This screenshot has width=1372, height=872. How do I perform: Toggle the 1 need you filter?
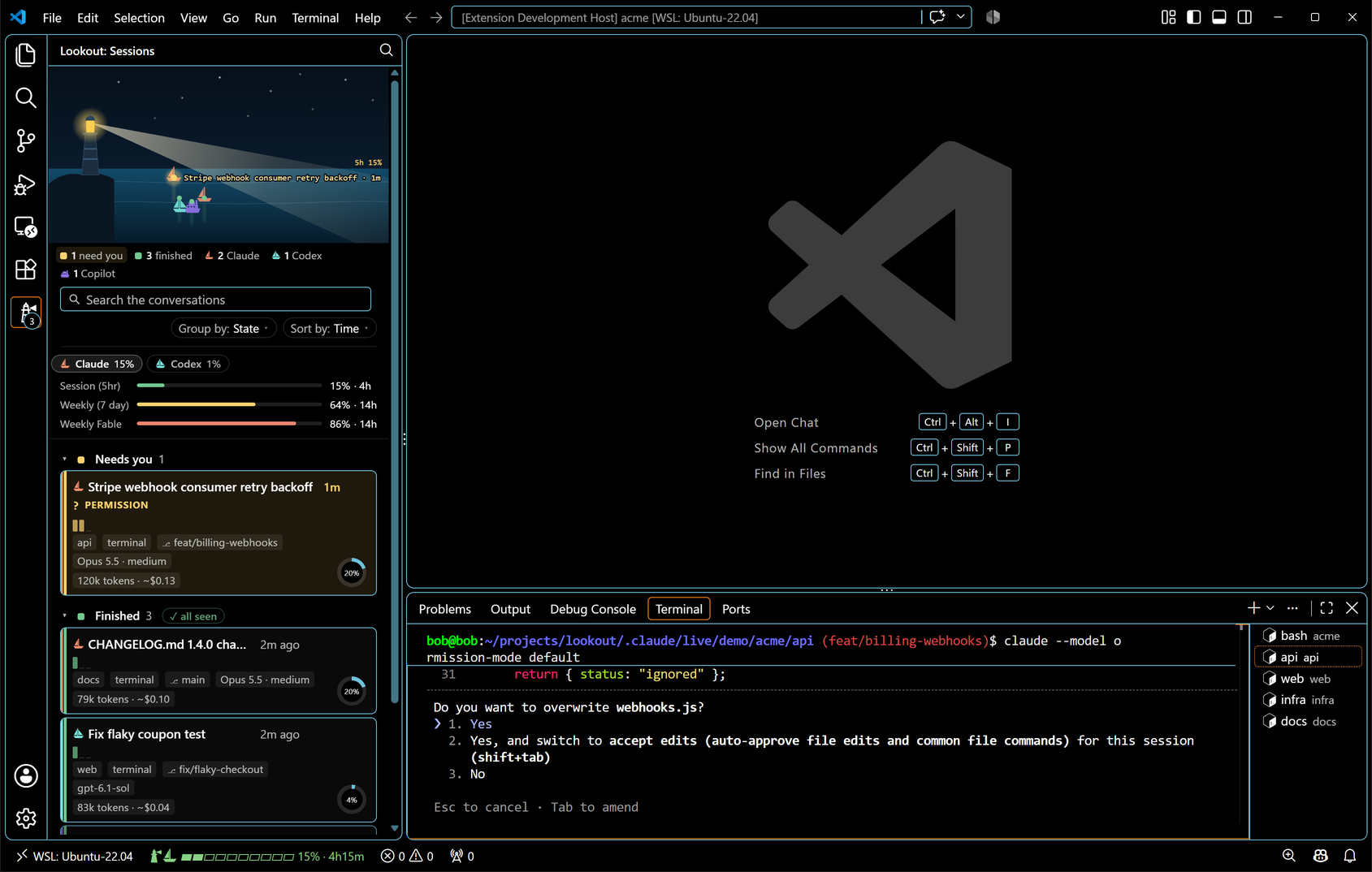[92, 256]
